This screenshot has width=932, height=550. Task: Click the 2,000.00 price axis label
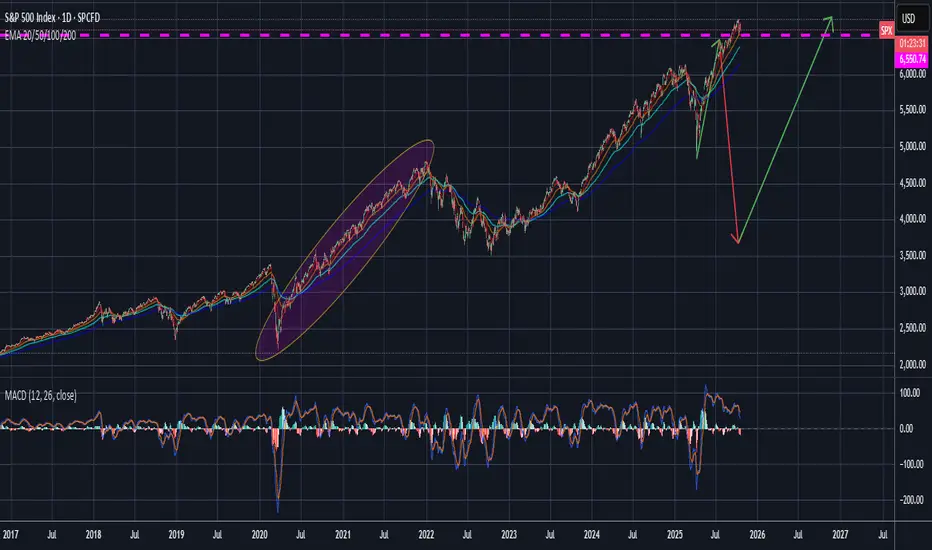point(912,364)
